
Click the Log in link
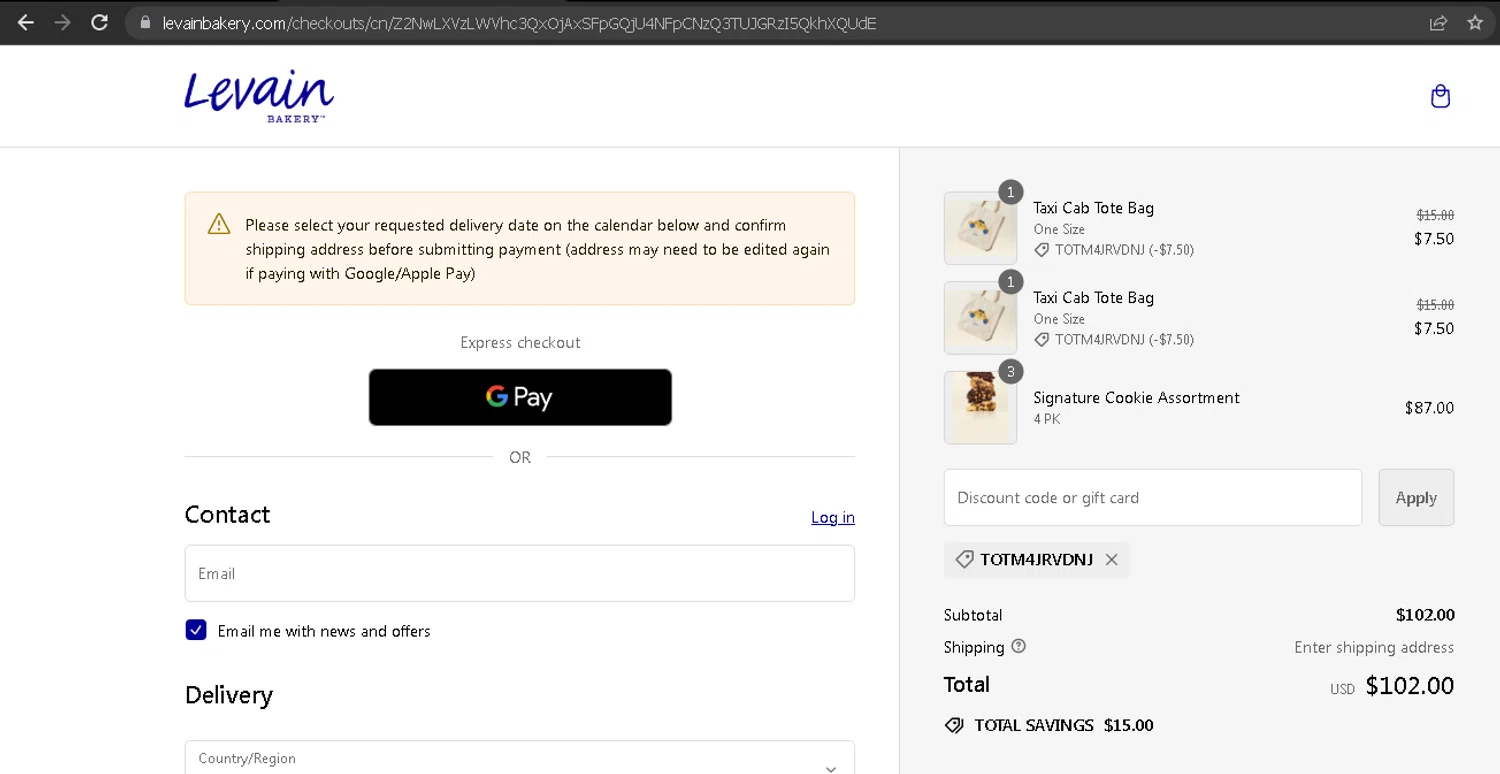tap(833, 517)
